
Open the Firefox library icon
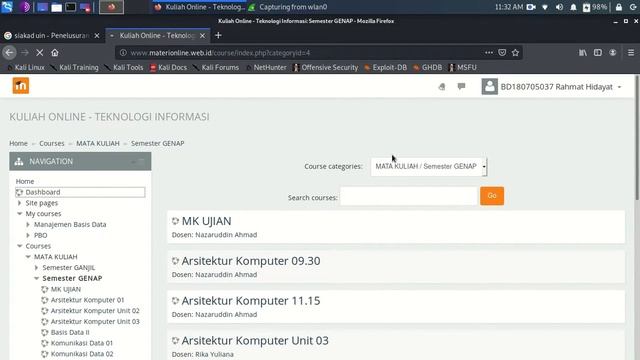coord(583,53)
